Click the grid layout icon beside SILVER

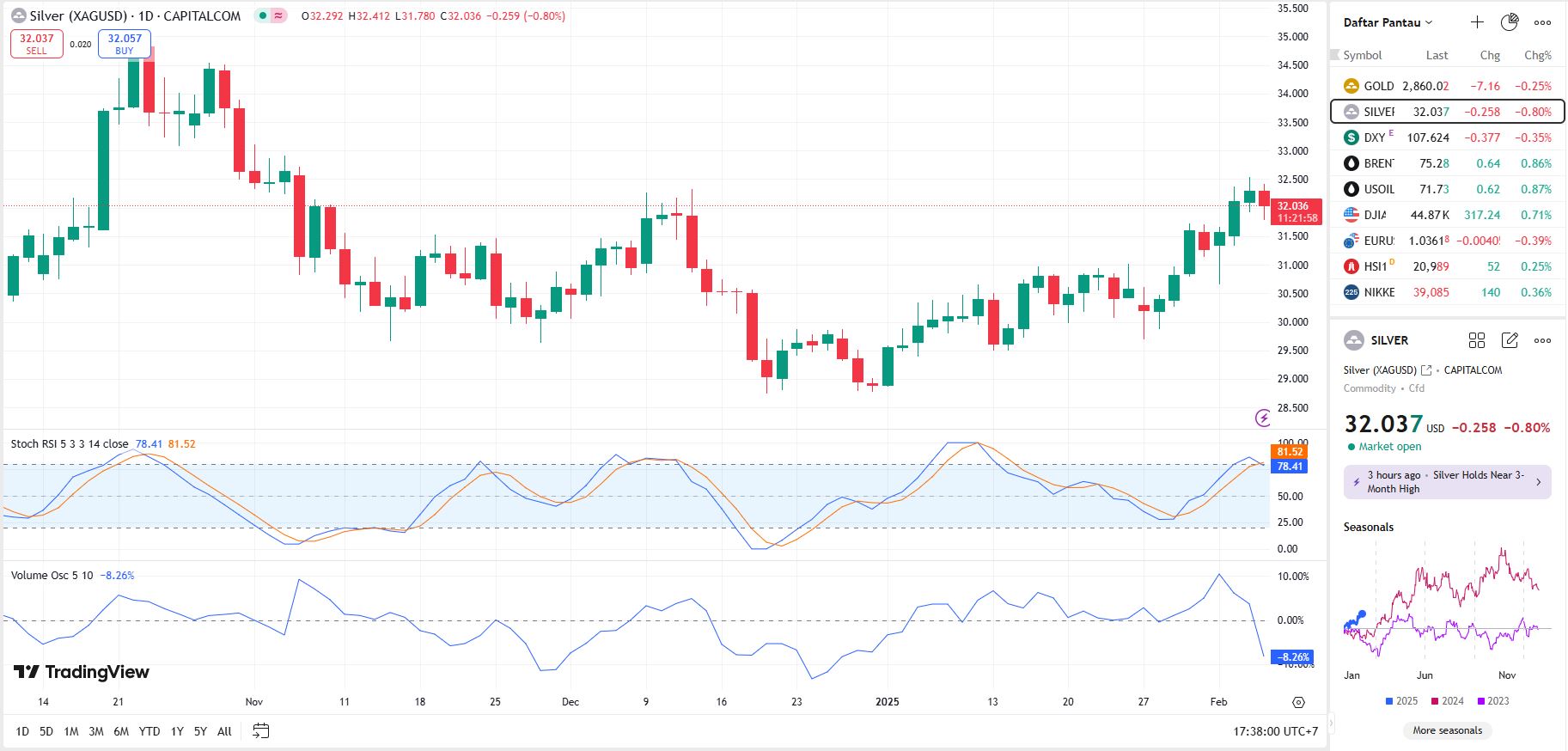click(x=1477, y=340)
